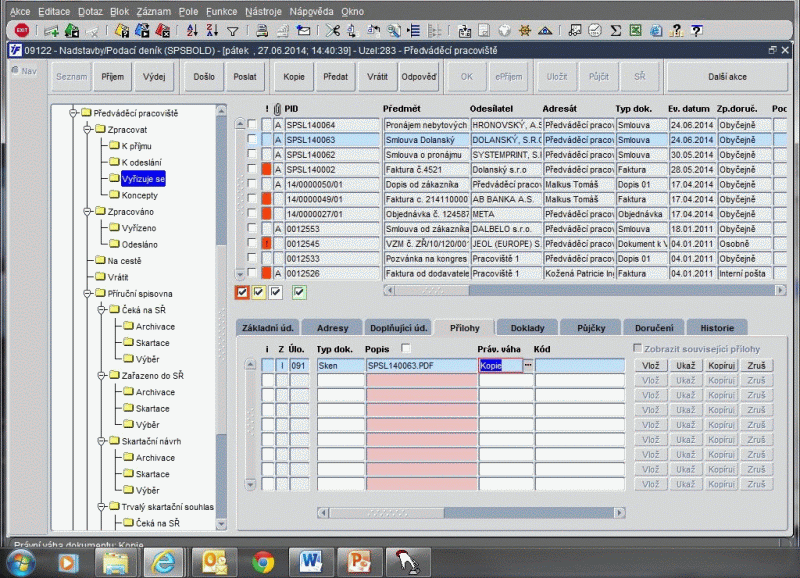Collapse the Předváděcí pracoviště tree node
Image resolution: width=800 pixels, height=578 pixels.
coord(73,113)
